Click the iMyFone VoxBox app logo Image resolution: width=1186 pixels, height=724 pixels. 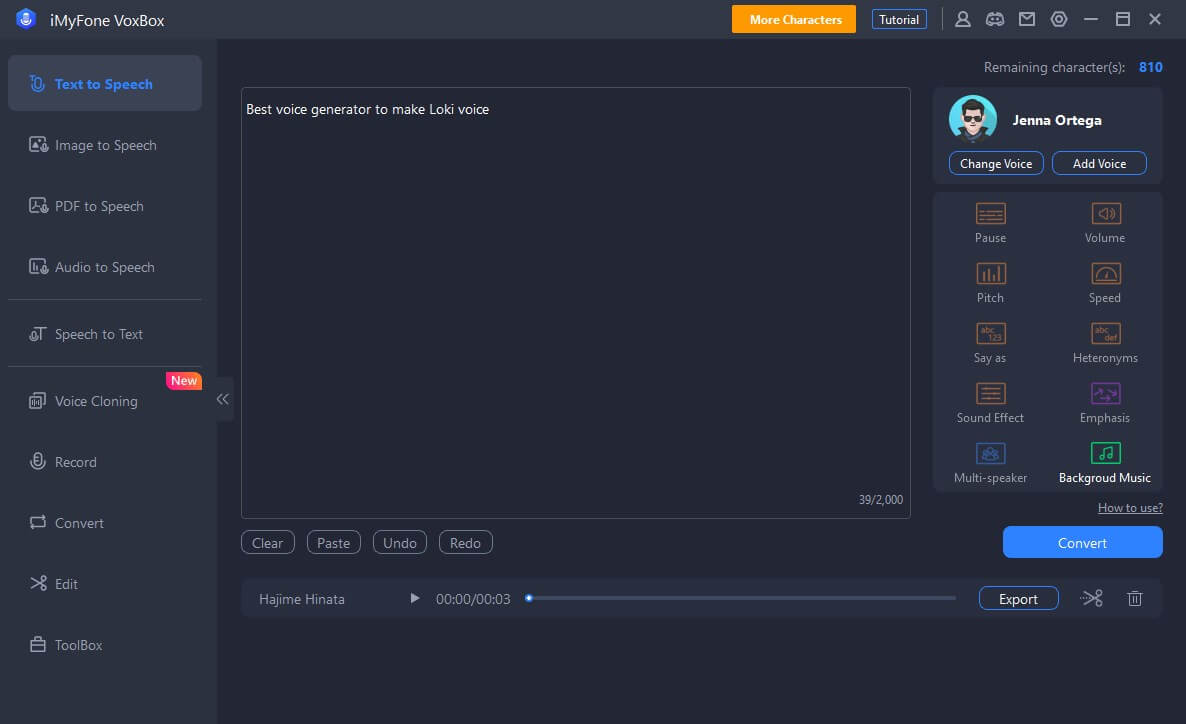[26, 19]
